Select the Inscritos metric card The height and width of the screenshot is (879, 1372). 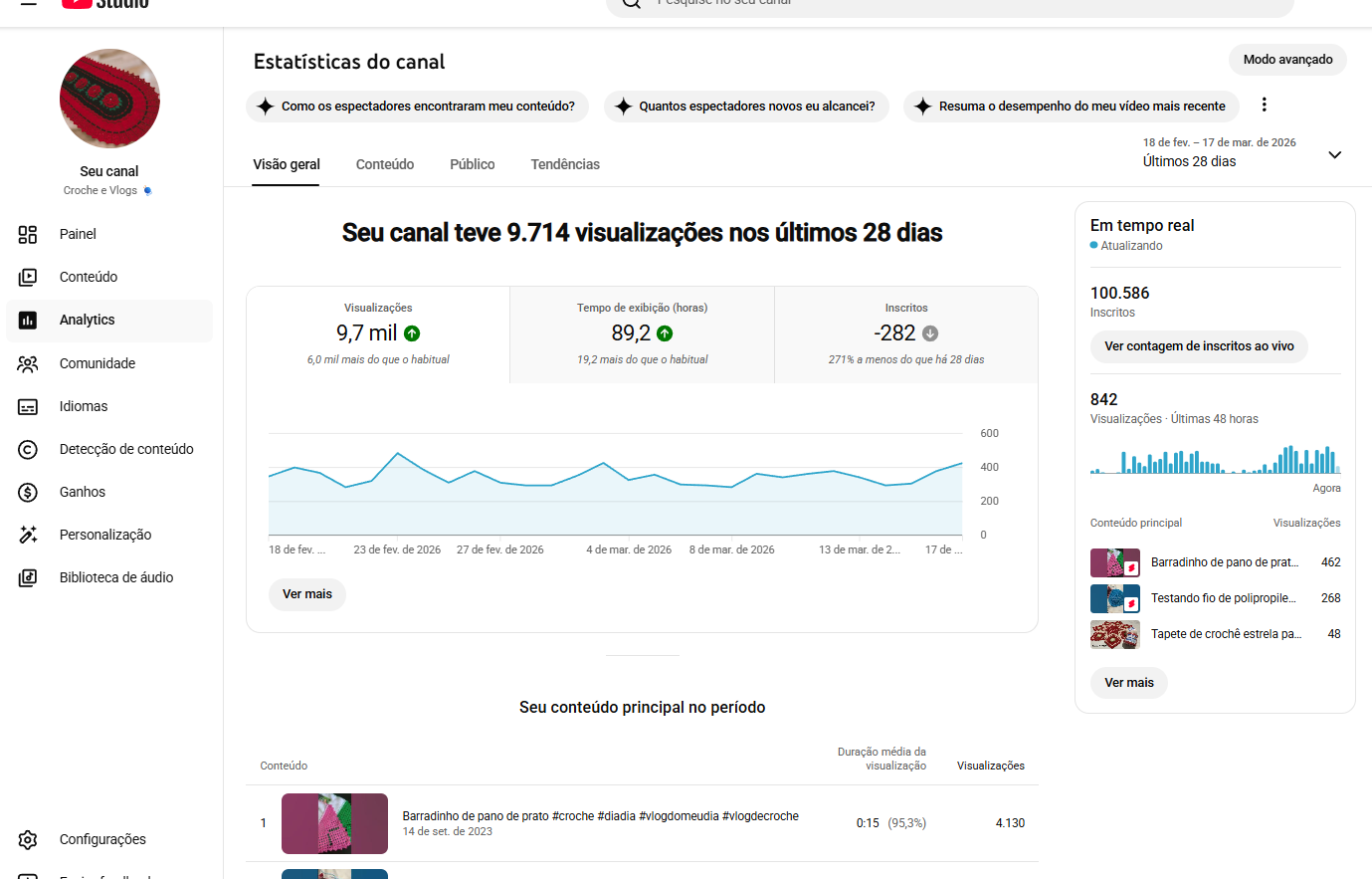(905, 334)
